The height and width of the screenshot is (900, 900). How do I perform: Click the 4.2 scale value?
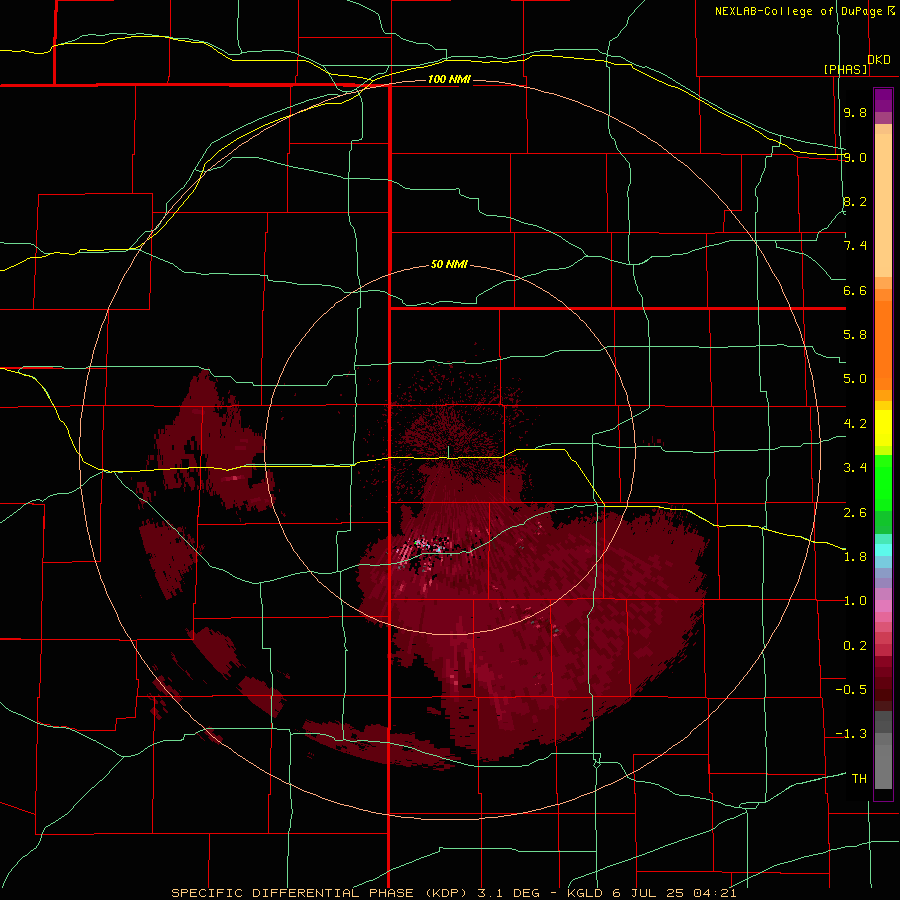pyautogui.click(x=855, y=424)
